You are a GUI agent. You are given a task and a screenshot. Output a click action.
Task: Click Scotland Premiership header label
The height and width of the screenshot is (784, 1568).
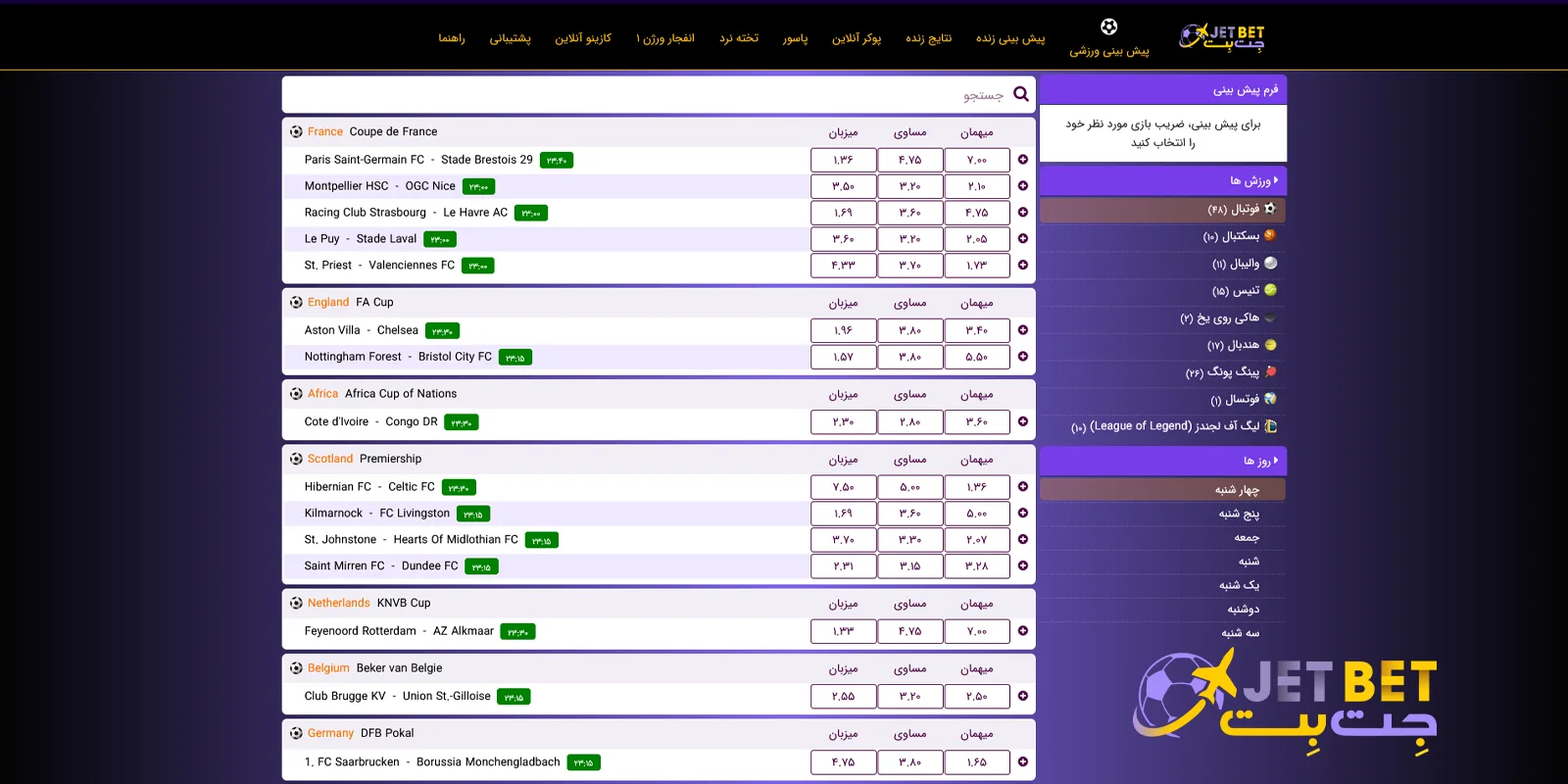365,459
